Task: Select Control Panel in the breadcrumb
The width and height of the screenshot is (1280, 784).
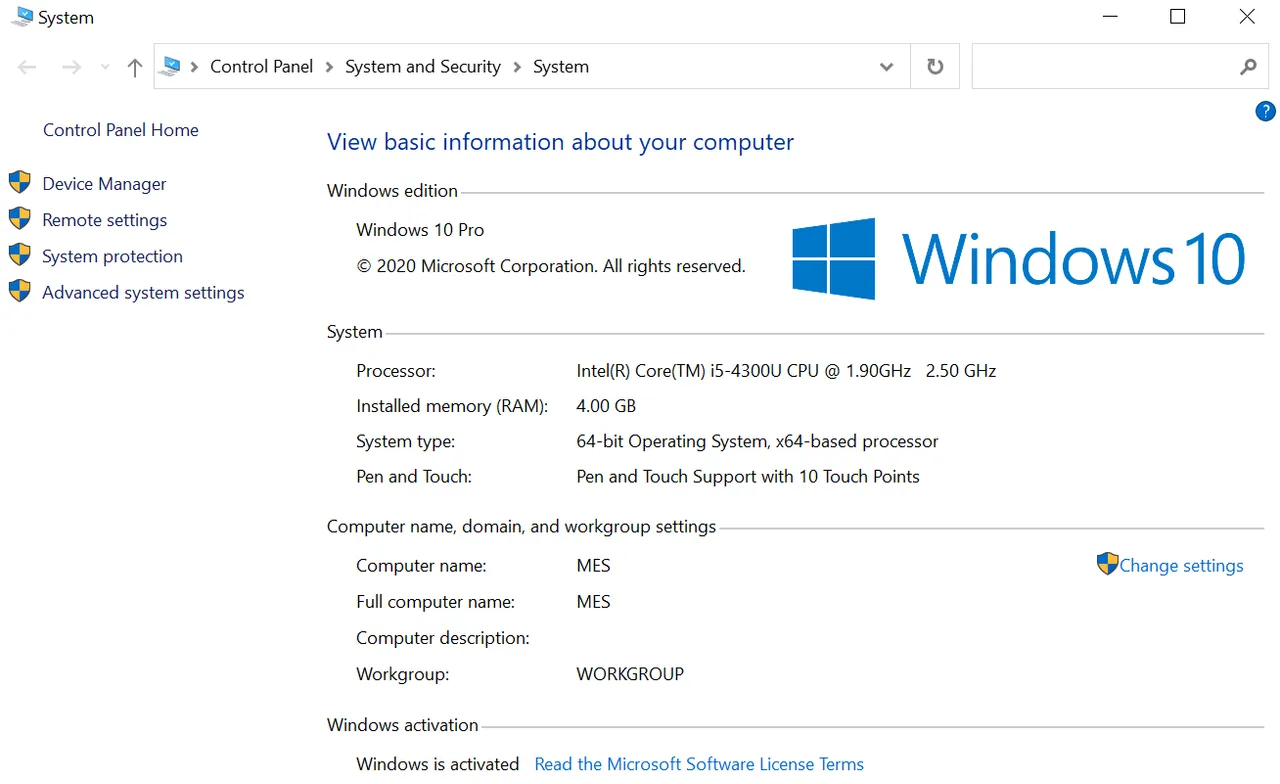Action: tap(261, 67)
